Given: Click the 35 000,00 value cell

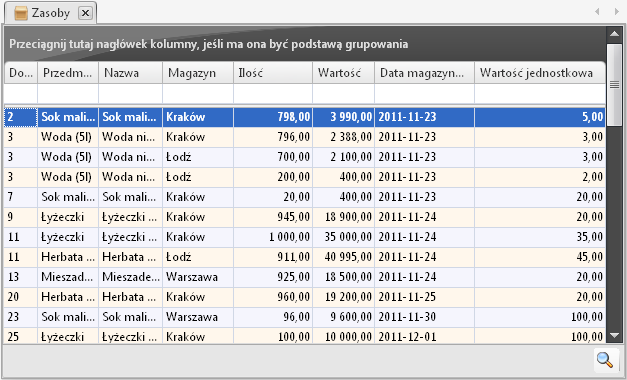Looking at the screenshot, I should pos(343,237).
